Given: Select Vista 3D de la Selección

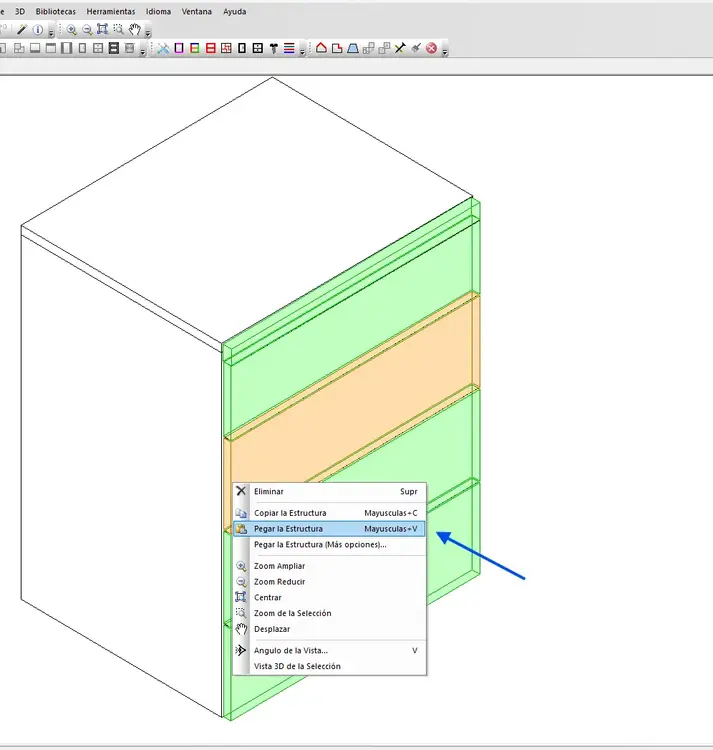Looking at the screenshot, I should tap(297, 666).
